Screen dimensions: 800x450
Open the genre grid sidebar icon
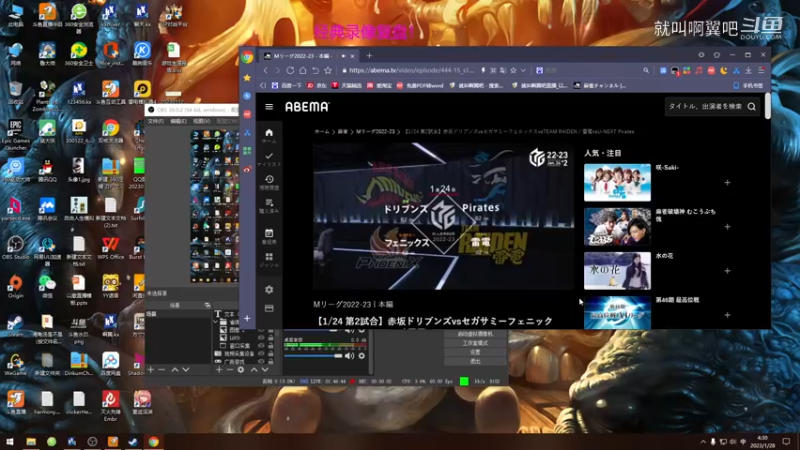coord(269,257)
